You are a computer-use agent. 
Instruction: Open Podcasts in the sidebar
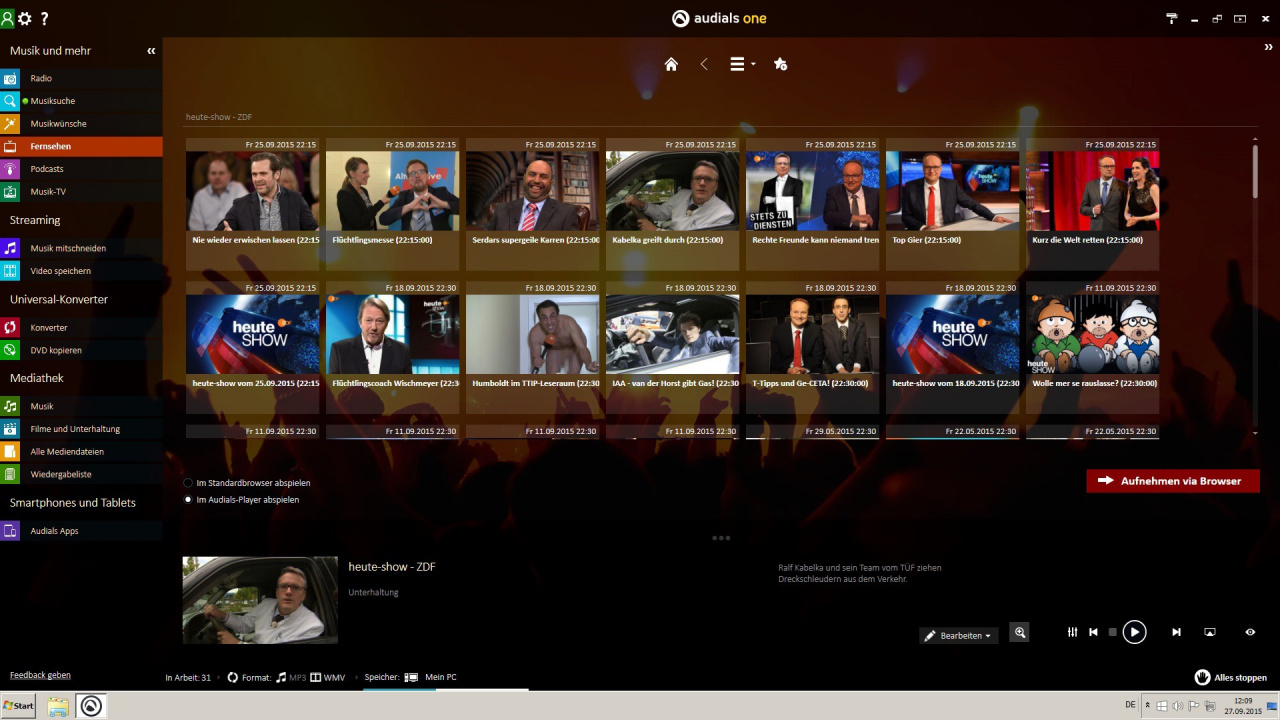point(81,169)
